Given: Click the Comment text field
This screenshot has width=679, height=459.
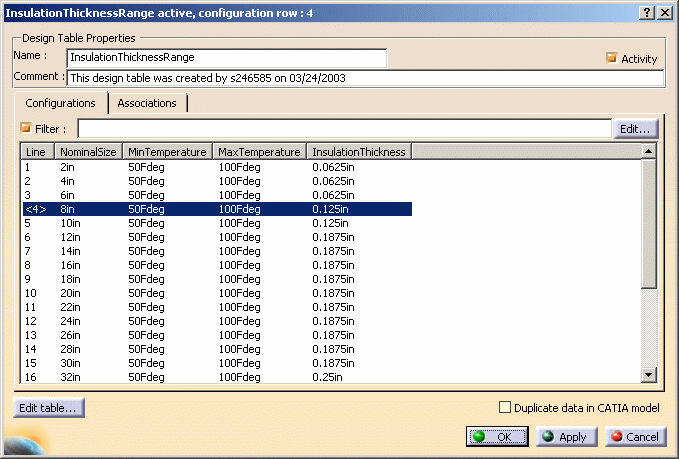Looking at the screenshot, I should point(365,78).
